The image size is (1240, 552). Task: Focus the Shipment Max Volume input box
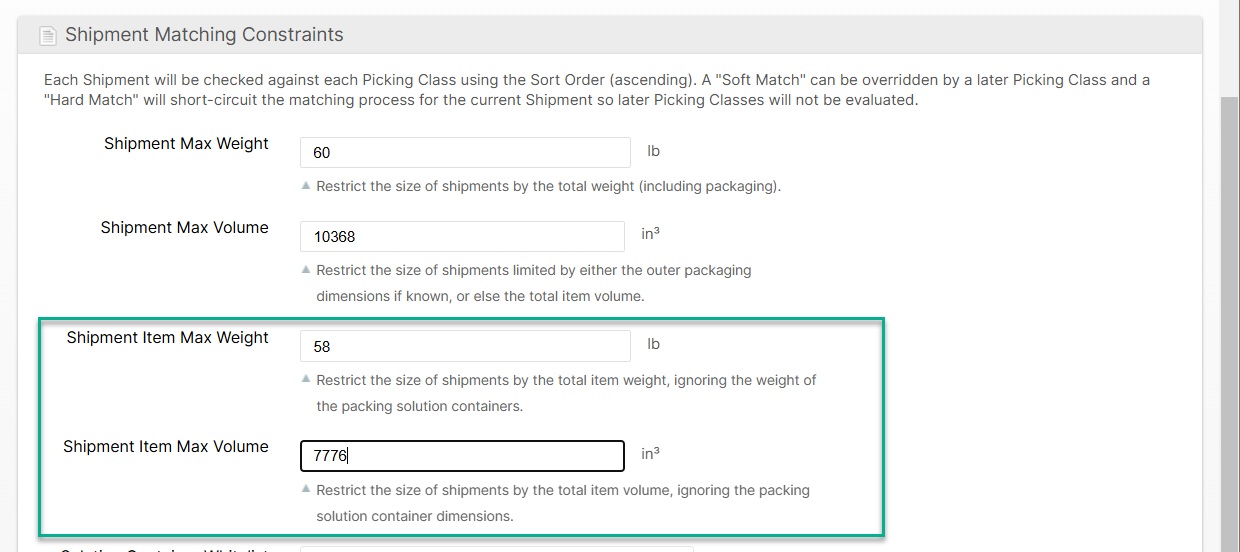[462, 237]
